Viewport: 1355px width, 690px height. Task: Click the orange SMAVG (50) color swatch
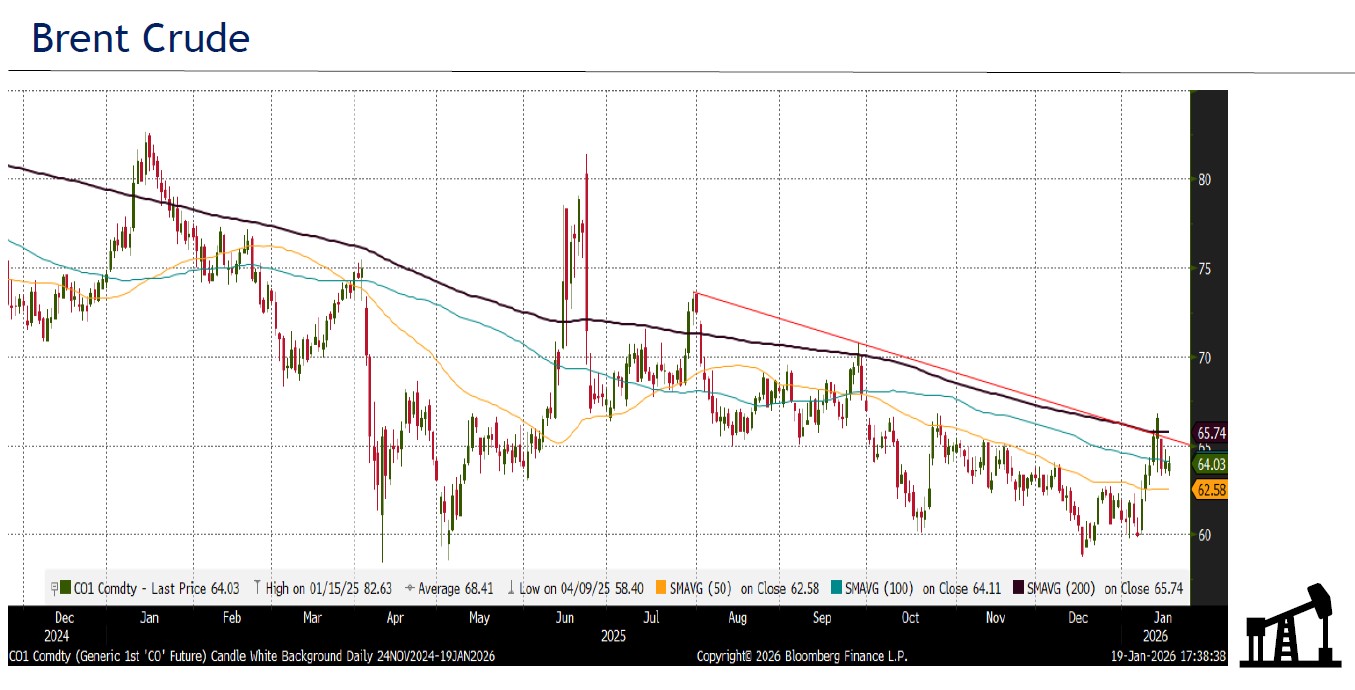661,588
